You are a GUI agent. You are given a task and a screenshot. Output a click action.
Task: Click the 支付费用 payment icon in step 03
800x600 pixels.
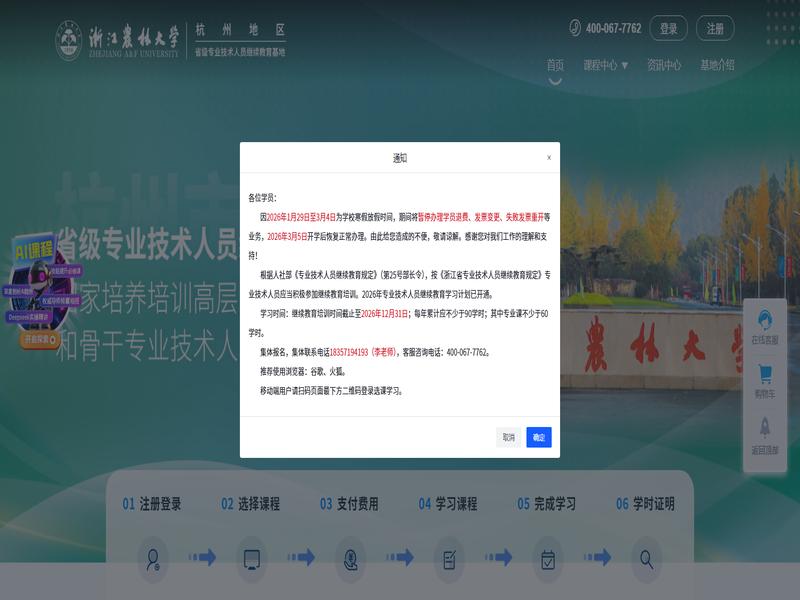tap(349, 558)
